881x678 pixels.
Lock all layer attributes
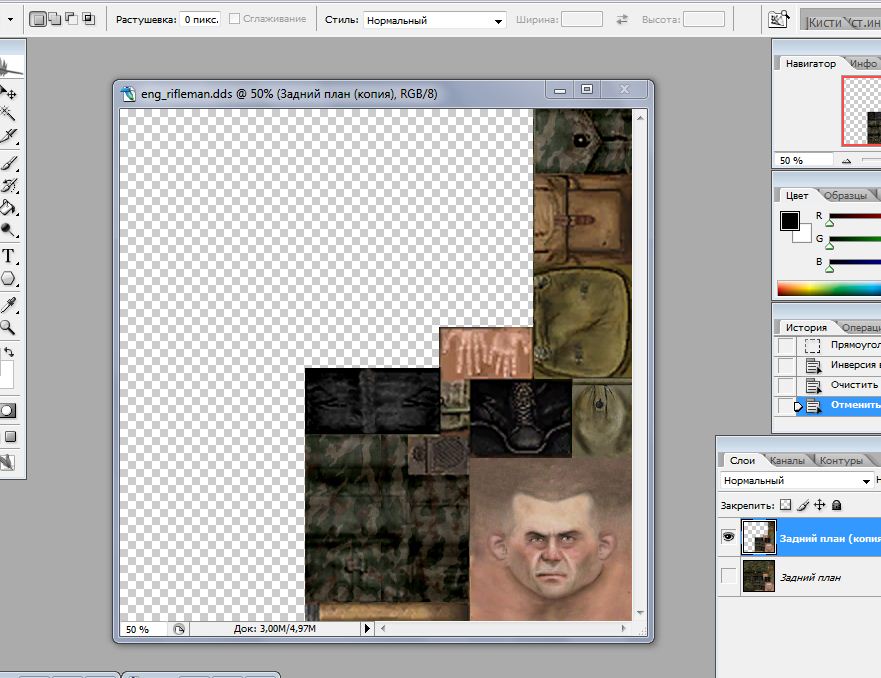(x=837, y=505)
